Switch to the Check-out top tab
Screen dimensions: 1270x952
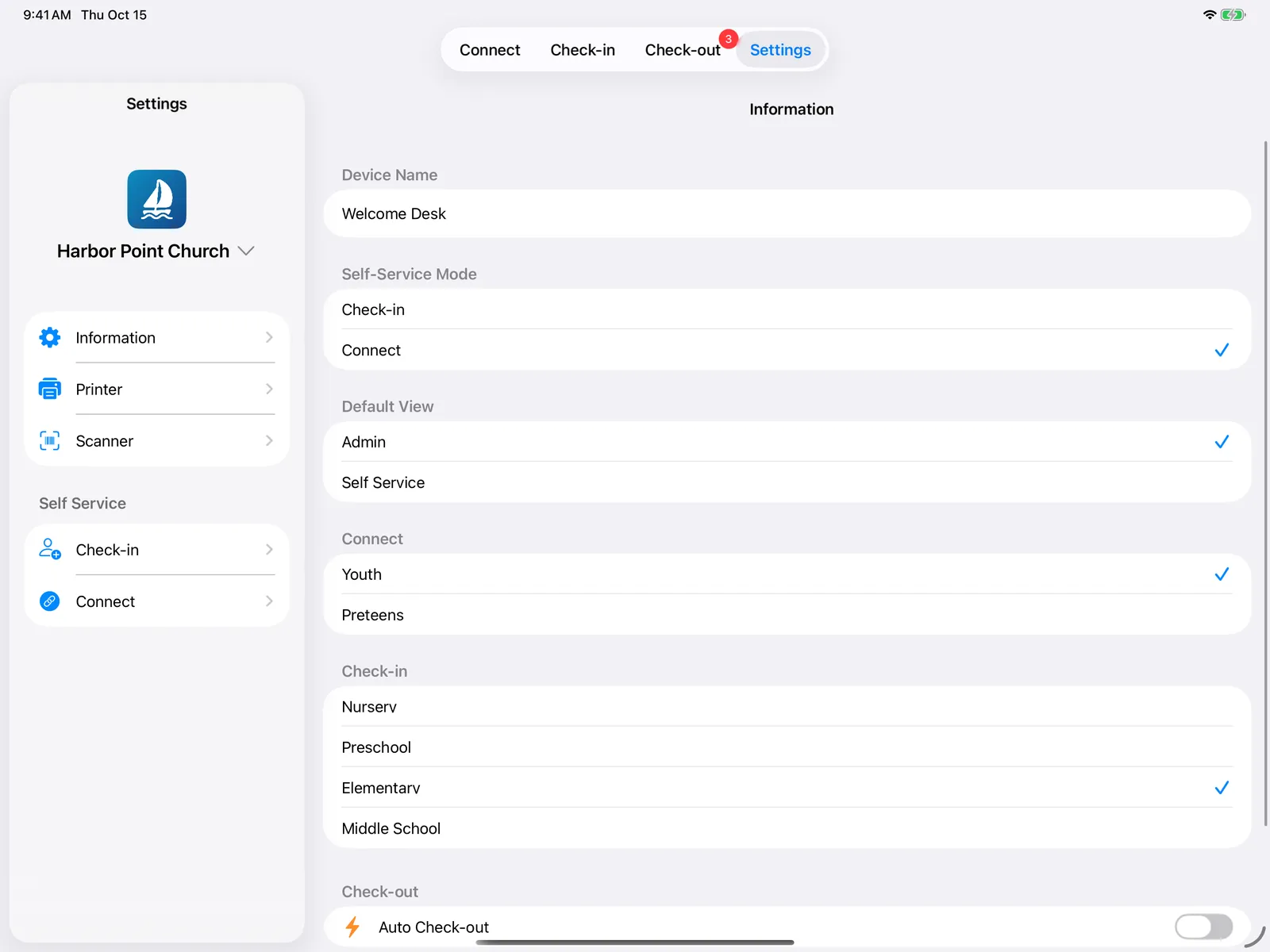pos(683,50)
